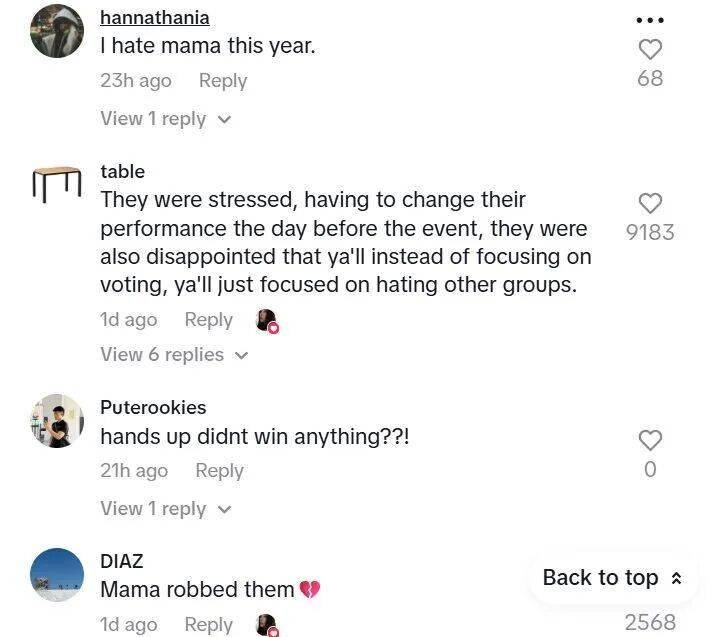Open Puterookies' profile avatar
The width and height of the screenshot is (709, 637).
click(x=57, y=420)
